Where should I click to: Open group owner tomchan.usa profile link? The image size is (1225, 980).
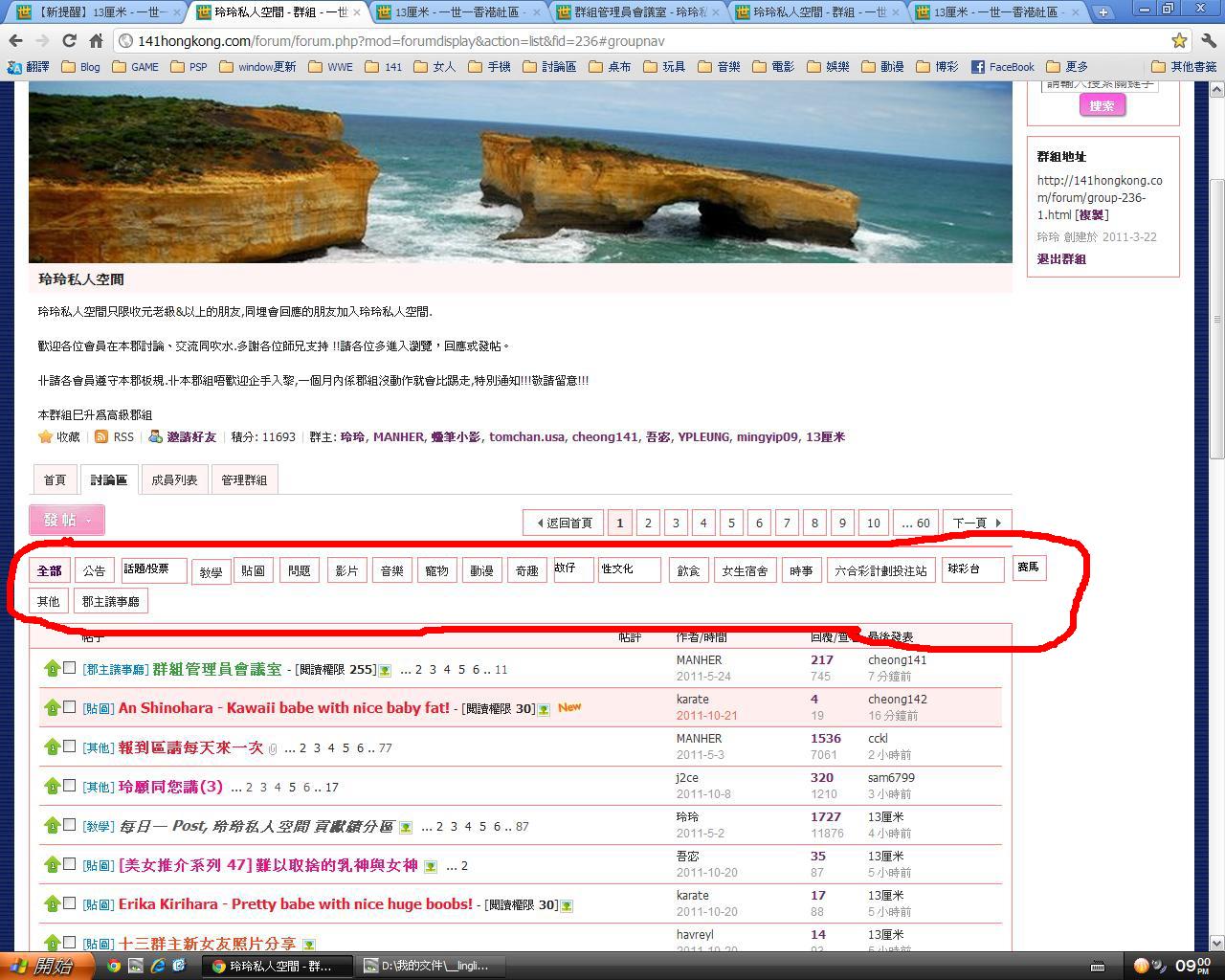point(526,436)
